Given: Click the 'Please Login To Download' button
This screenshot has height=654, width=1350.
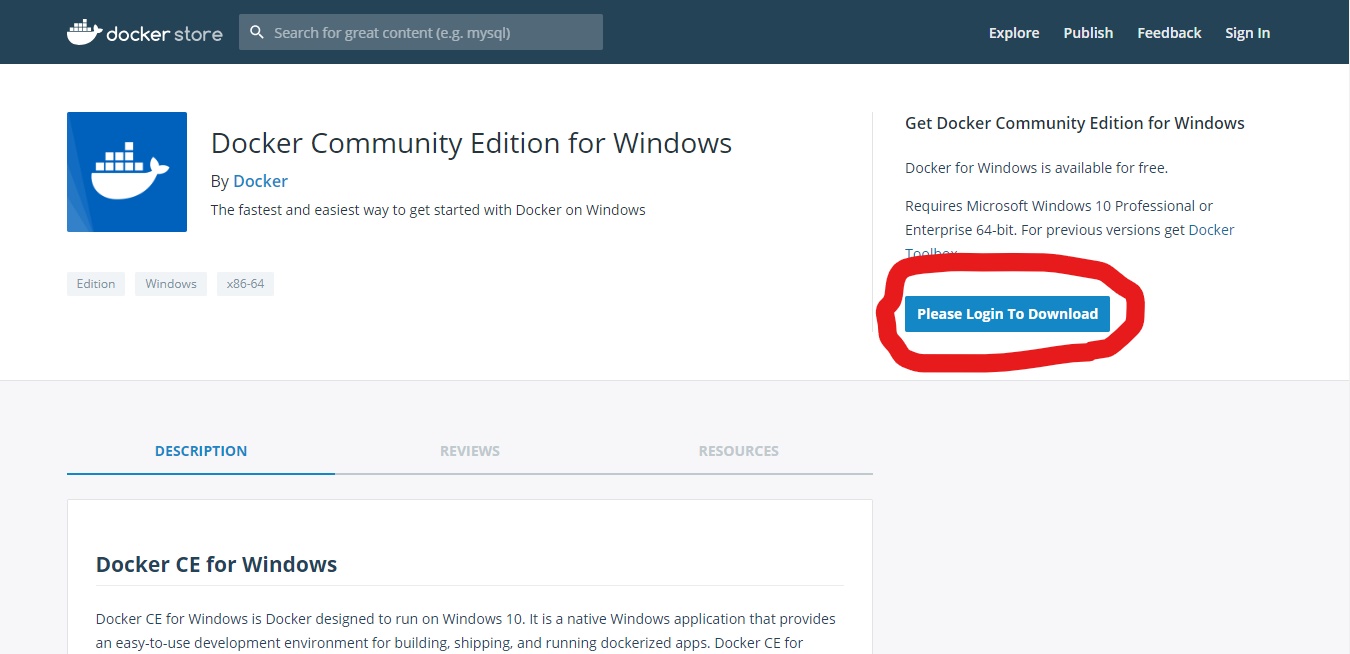Looking at the screenshot, I should [x=1007, y=314].
